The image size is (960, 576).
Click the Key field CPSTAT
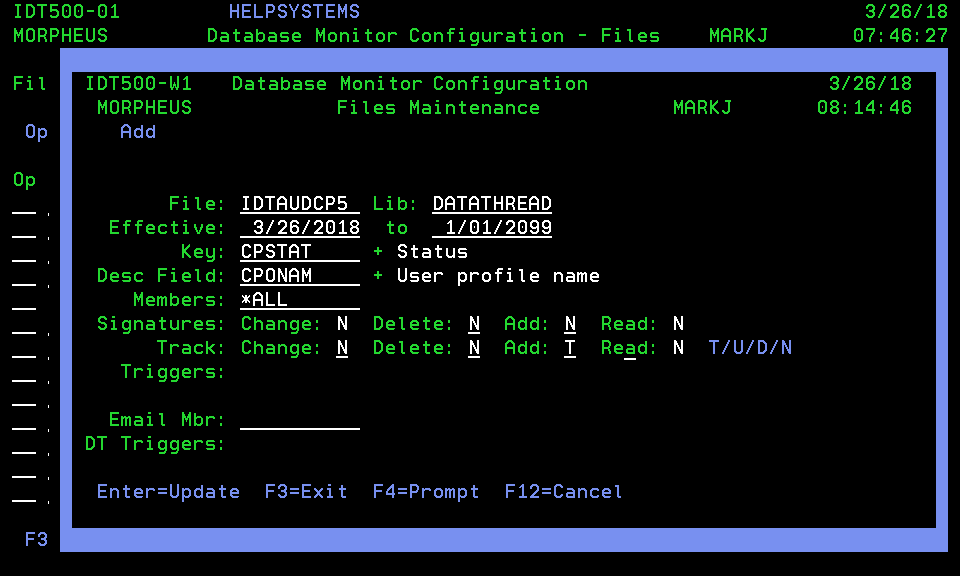[x=300, y=252]
